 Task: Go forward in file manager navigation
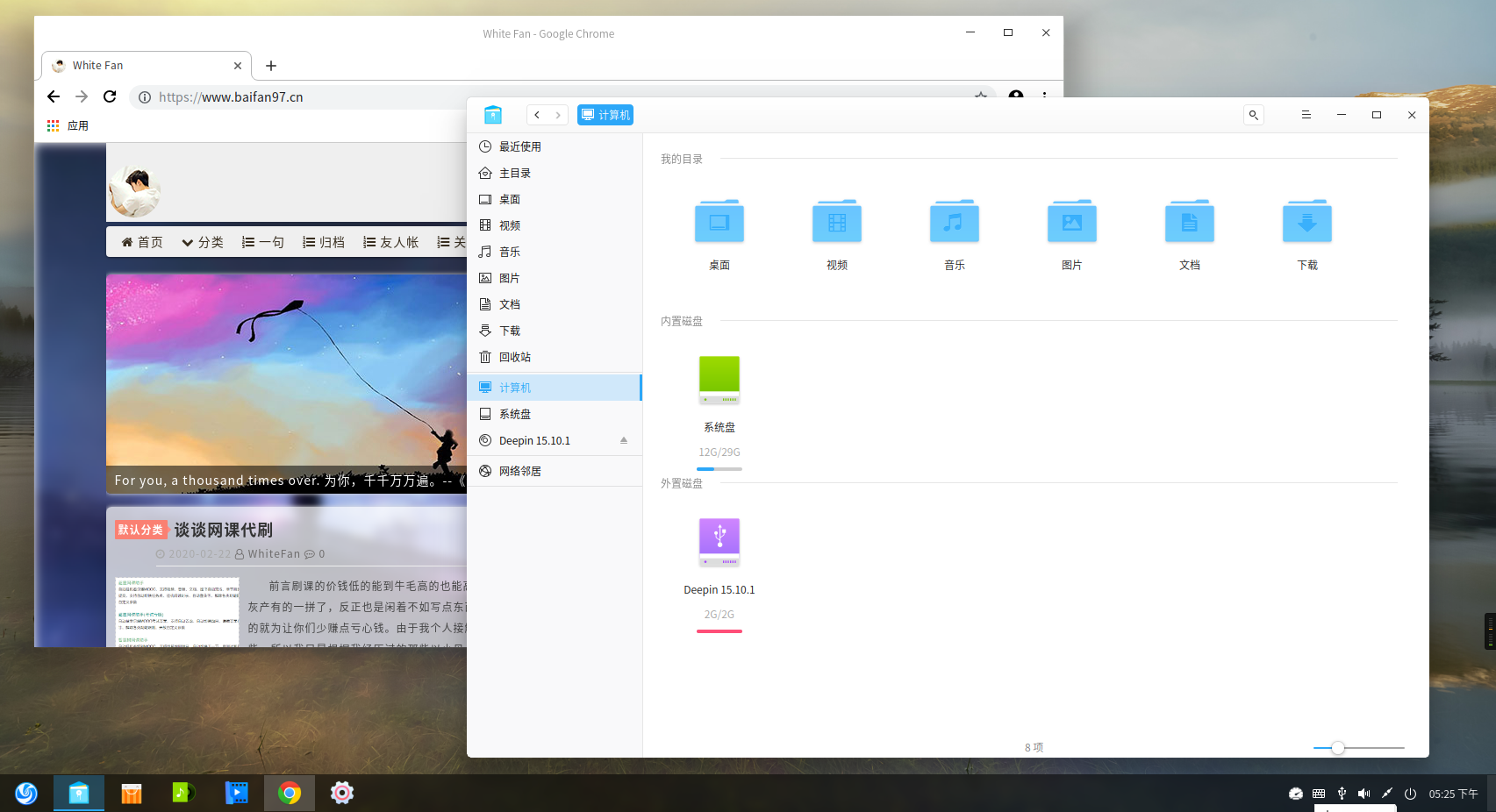(x=558, y=115)
